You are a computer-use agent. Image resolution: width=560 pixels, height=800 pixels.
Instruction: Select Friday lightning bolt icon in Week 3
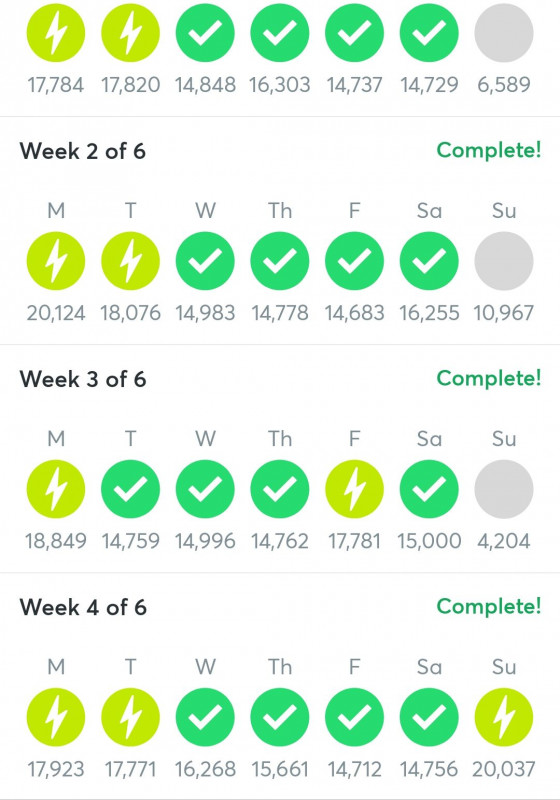(x=354, y=489)
